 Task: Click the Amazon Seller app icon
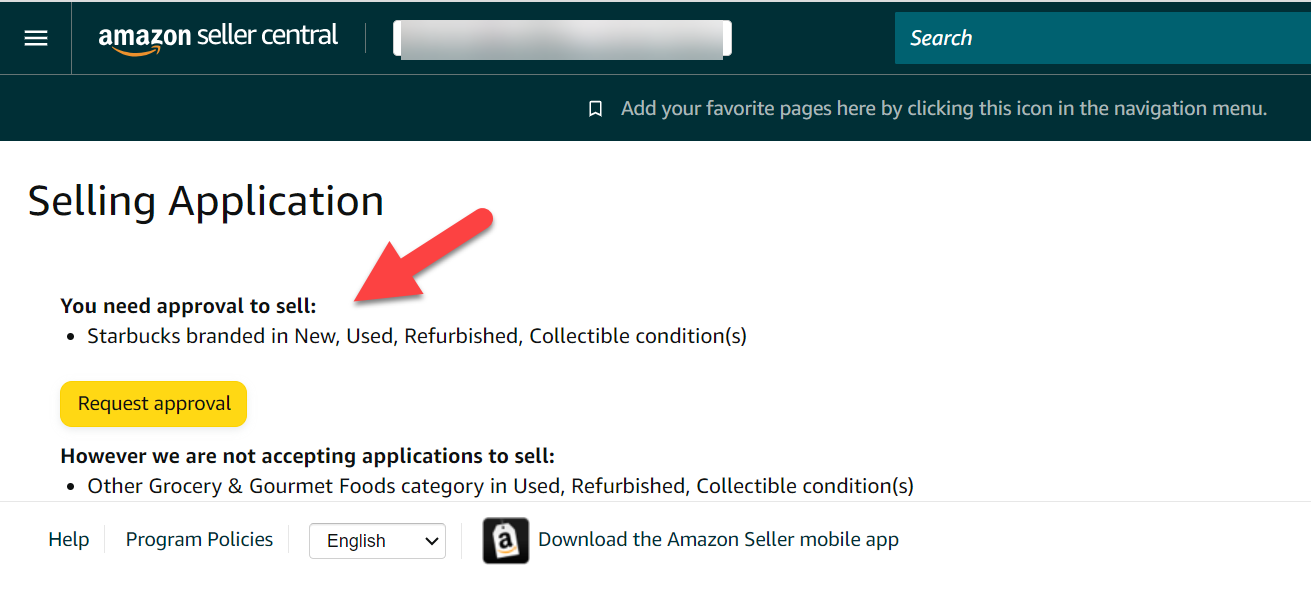coord(506,540)
